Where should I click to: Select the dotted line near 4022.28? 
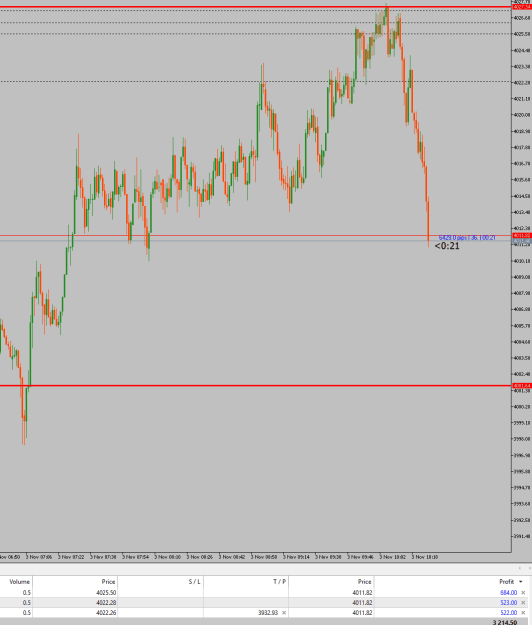(x=255, y=82)
